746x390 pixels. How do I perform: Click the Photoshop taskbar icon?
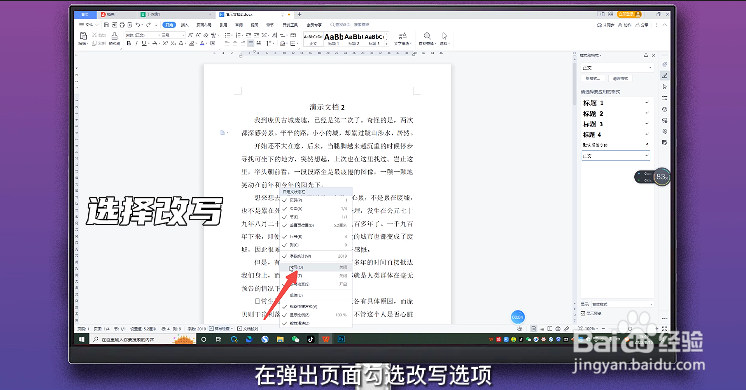click(x=341, y=339)
